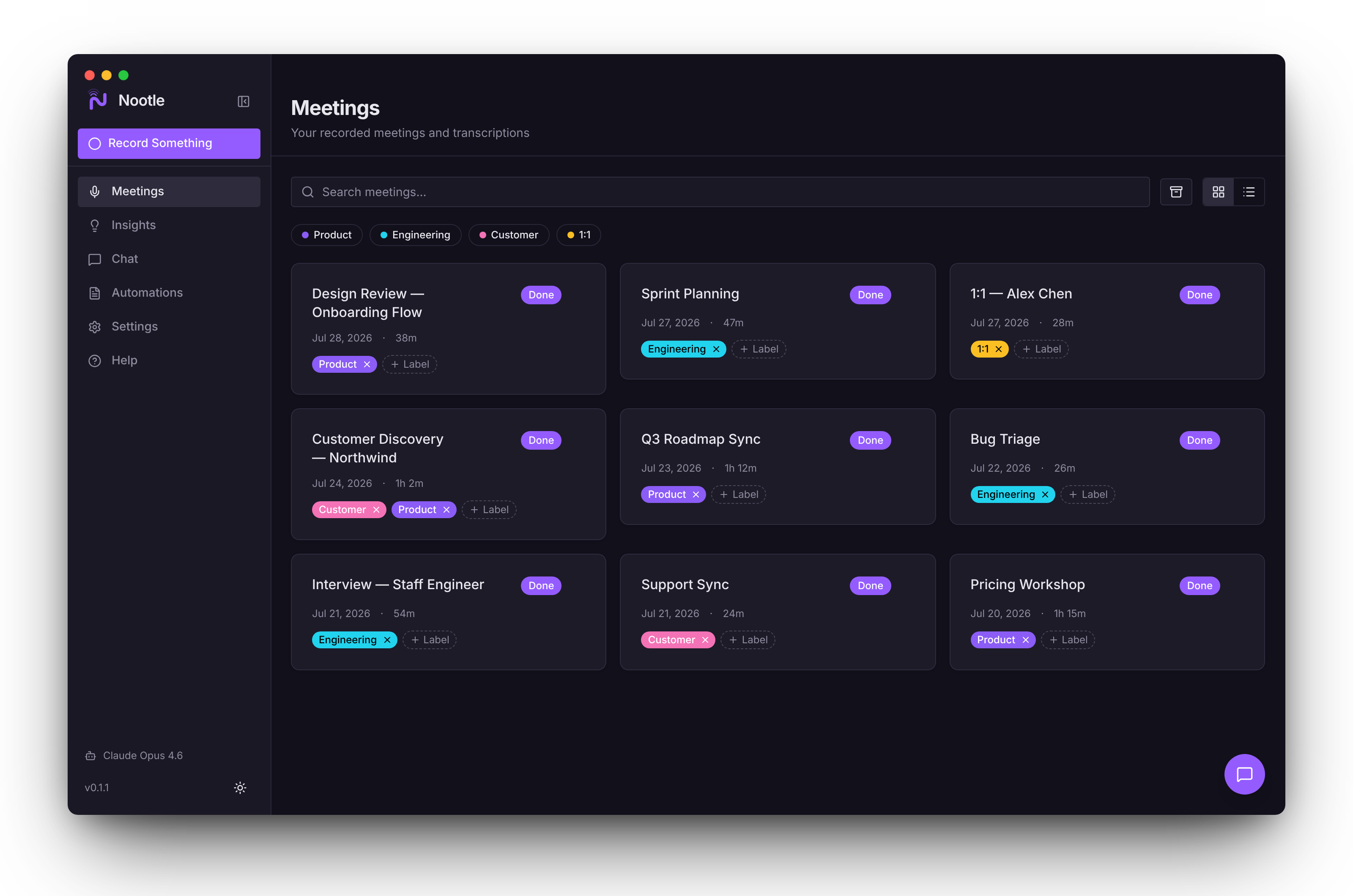Remove 1:1 label from Alex Chen card
The image size is (1353, 896).
(998, 349)
